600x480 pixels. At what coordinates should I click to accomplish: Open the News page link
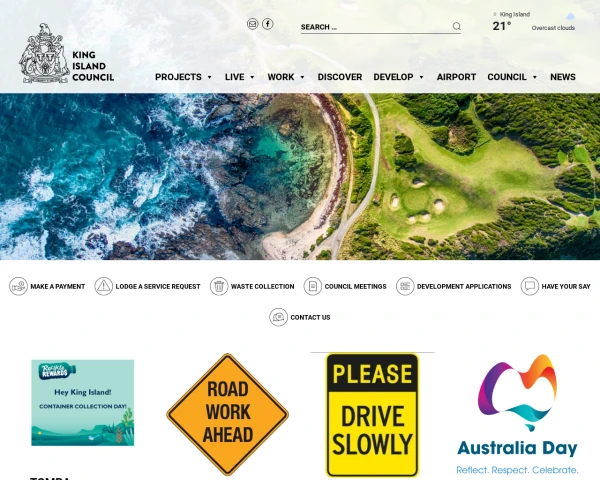(x=562, y=77)
